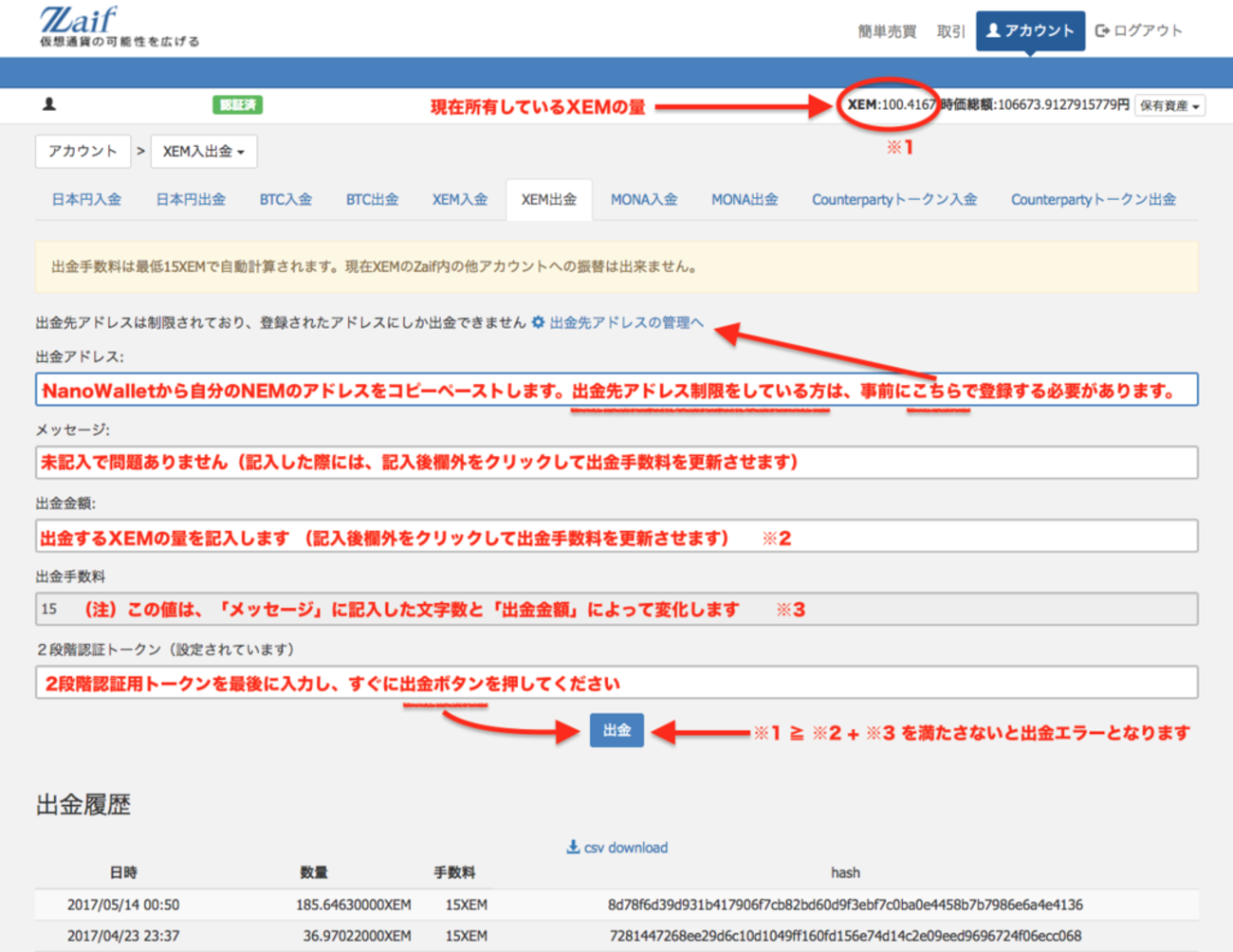
Task: Click the gear icon for address management
Action: pyautogui.click(x=538, y=322)
